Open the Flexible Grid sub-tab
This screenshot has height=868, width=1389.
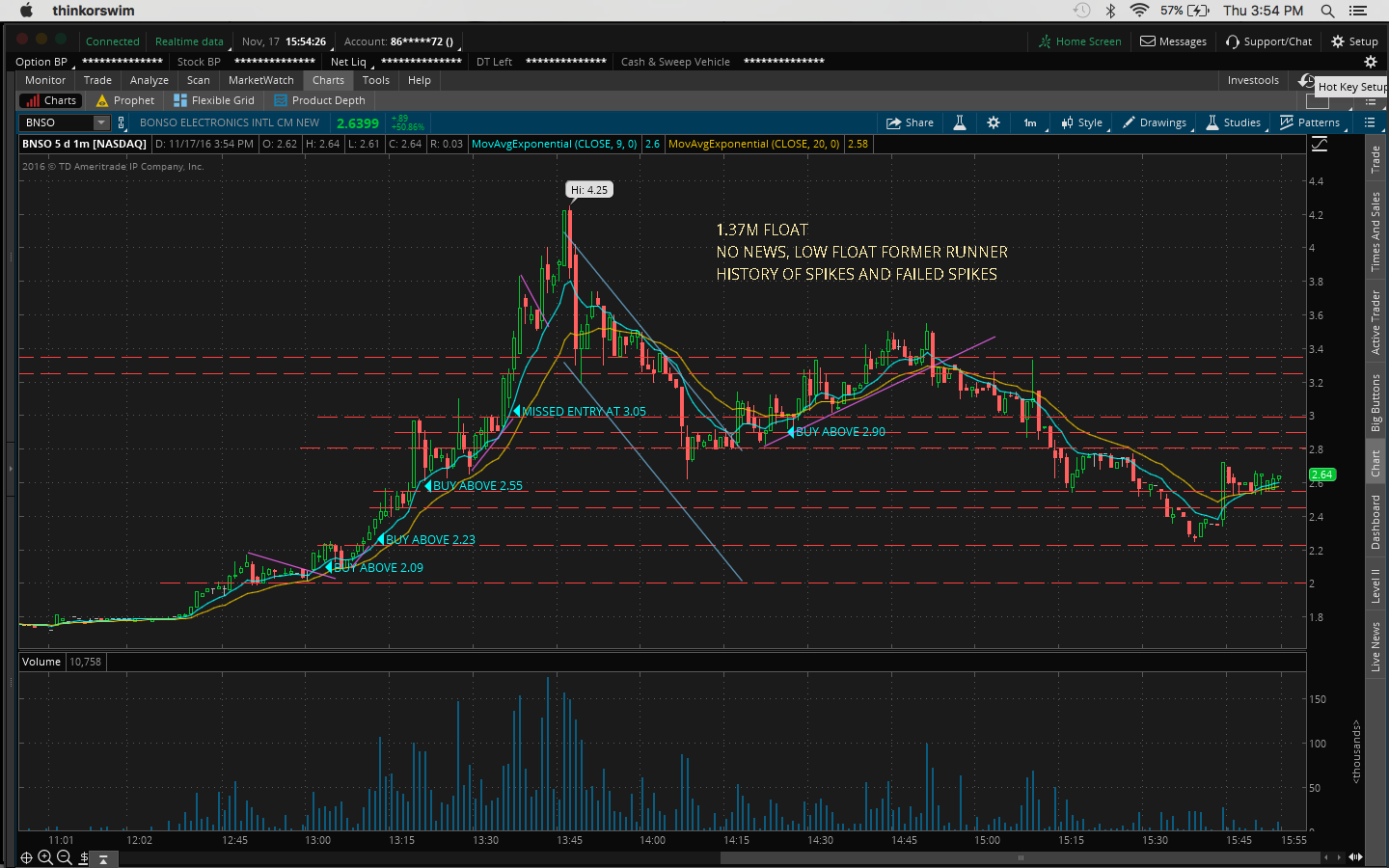click(214, 100)
